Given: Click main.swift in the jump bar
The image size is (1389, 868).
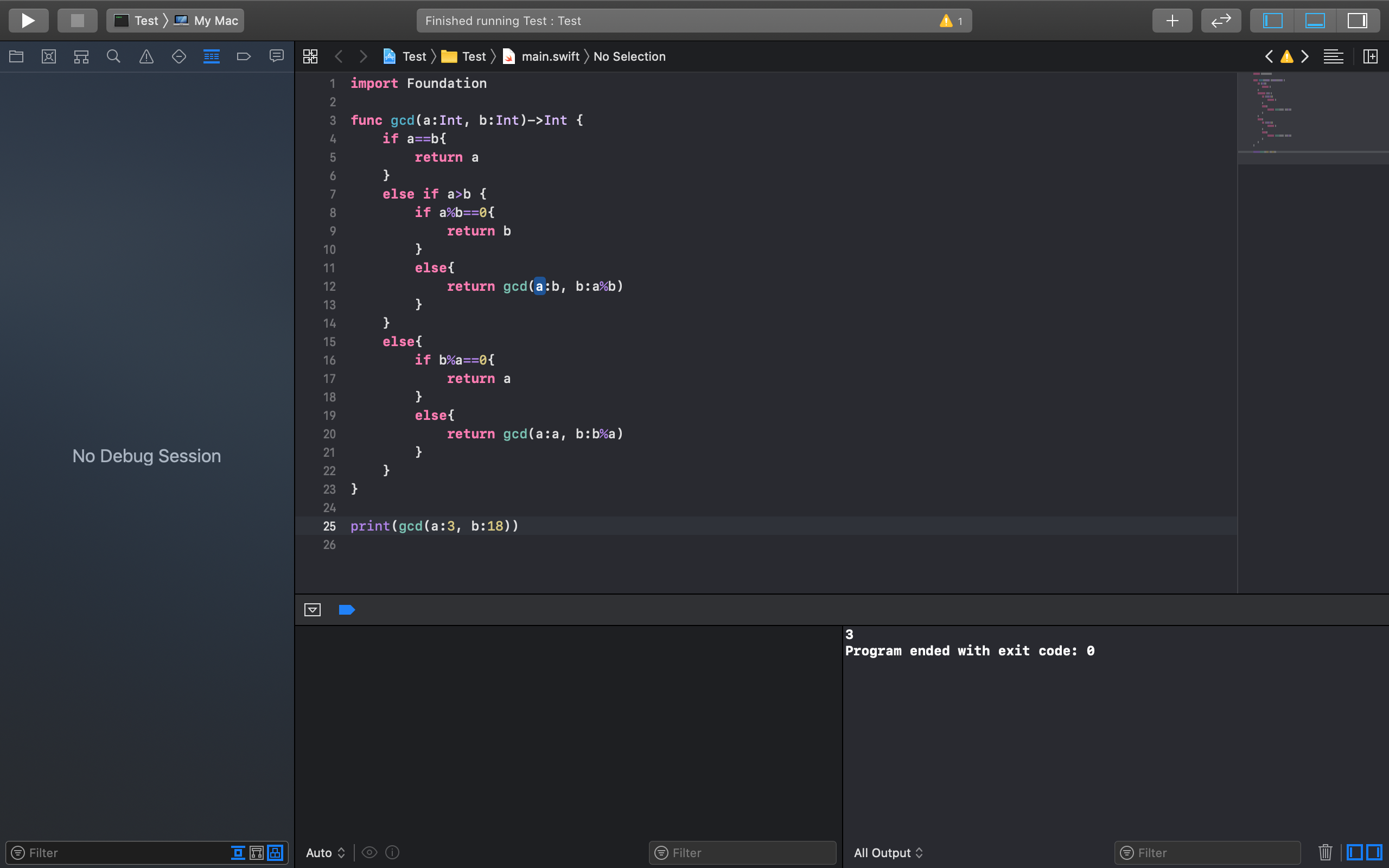Looking at the screenshot, I should 549,56.
